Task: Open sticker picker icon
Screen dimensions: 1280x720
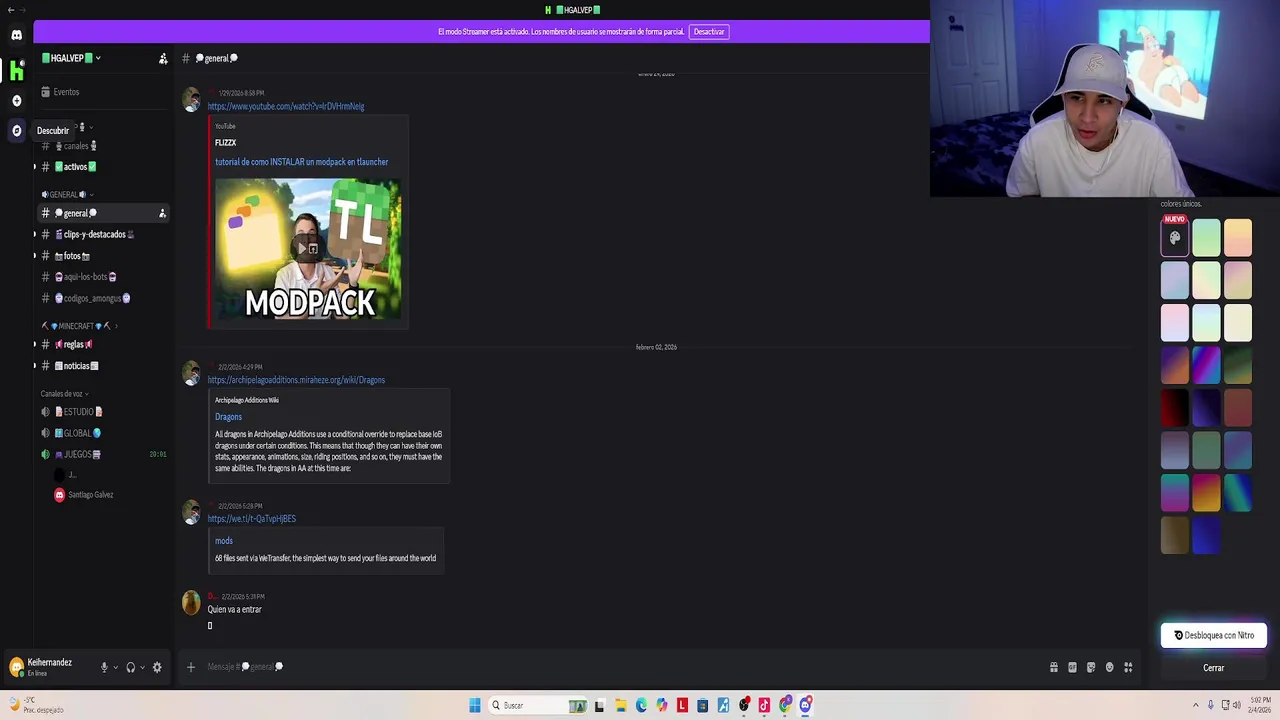Action: click(x=1091, y=668)
